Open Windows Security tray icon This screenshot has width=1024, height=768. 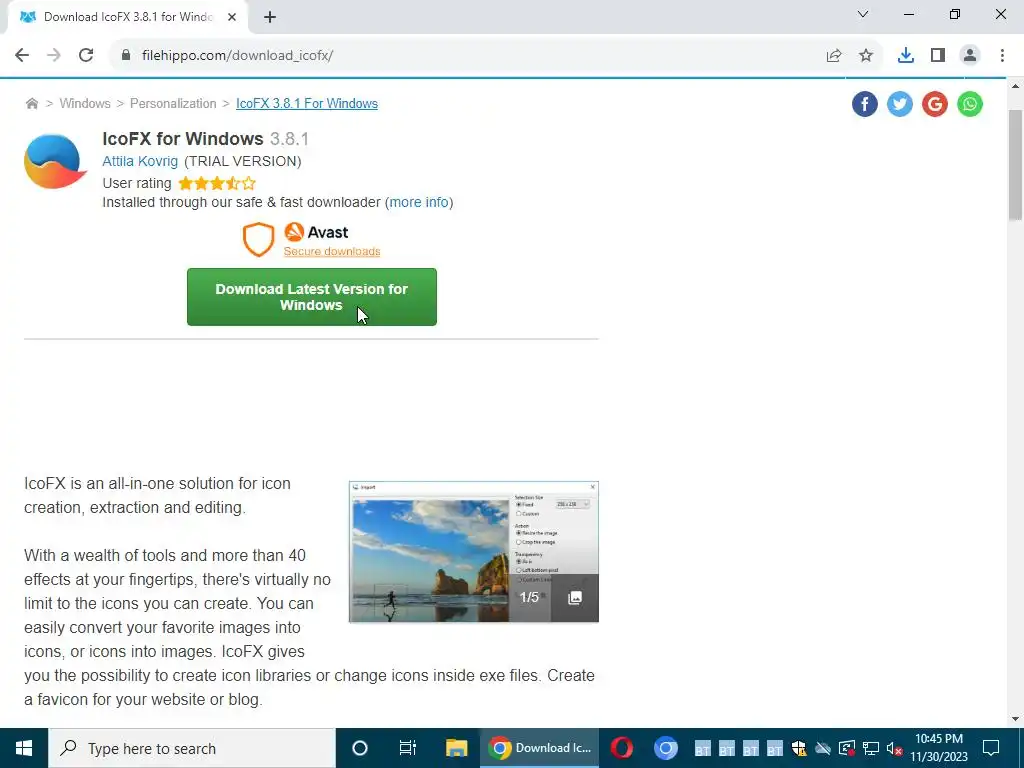click(799, 748)
